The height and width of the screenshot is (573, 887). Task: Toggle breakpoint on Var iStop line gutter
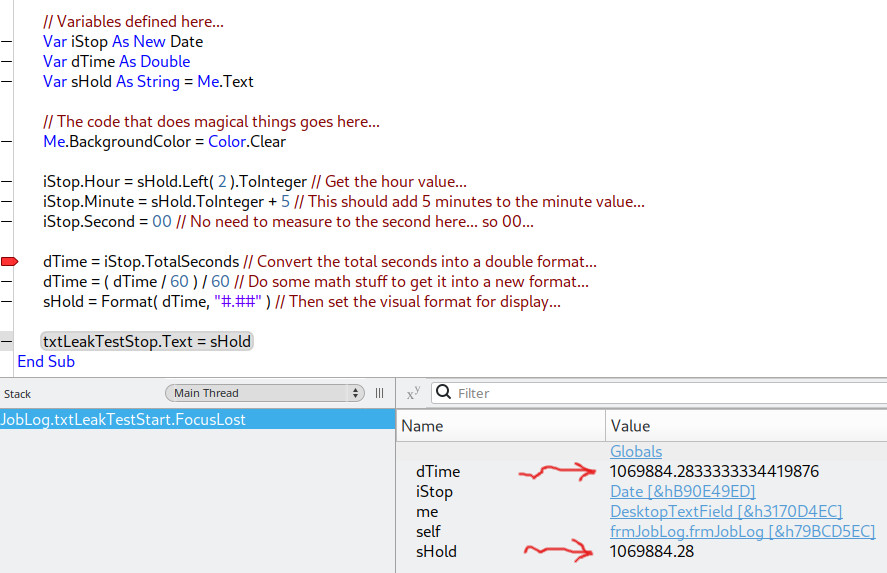(9, 42)
